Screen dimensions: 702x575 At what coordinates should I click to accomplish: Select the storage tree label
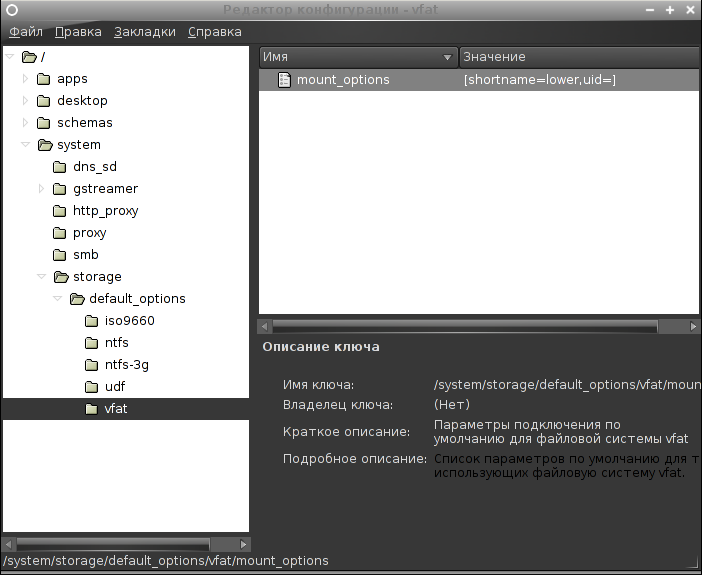click(x=97, y=277)
